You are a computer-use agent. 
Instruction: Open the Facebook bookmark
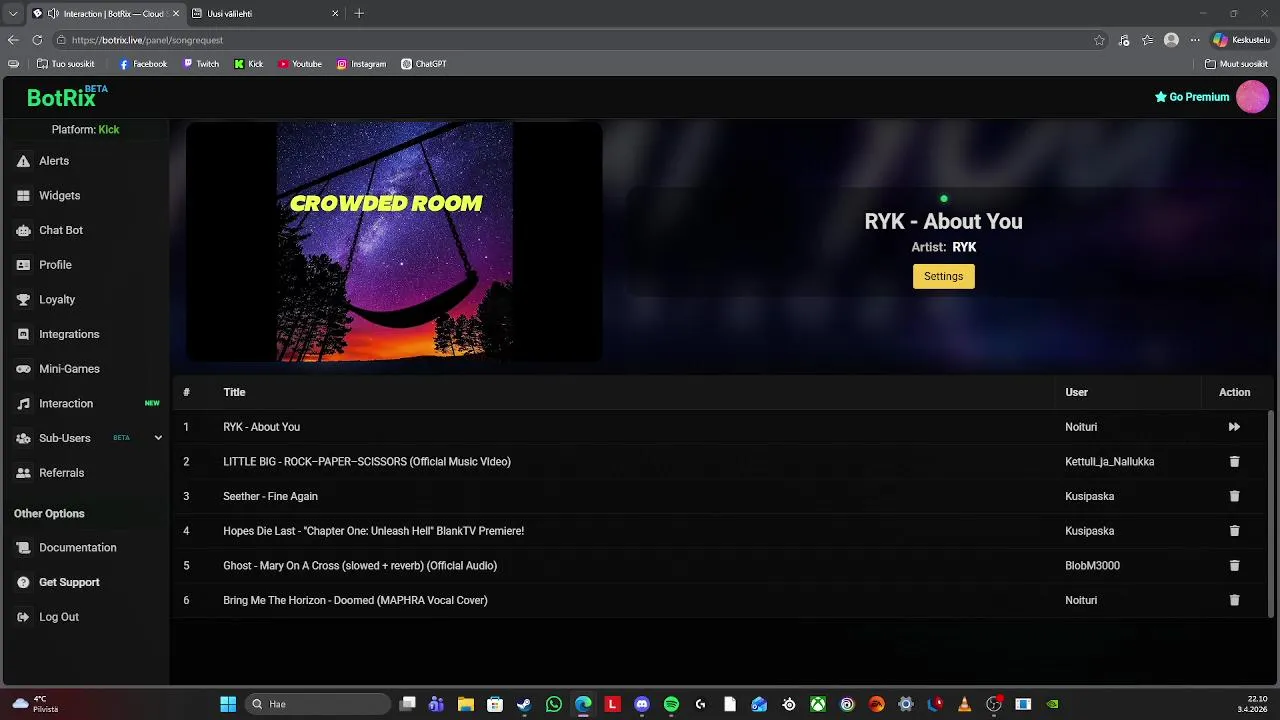tap(143, 64)
